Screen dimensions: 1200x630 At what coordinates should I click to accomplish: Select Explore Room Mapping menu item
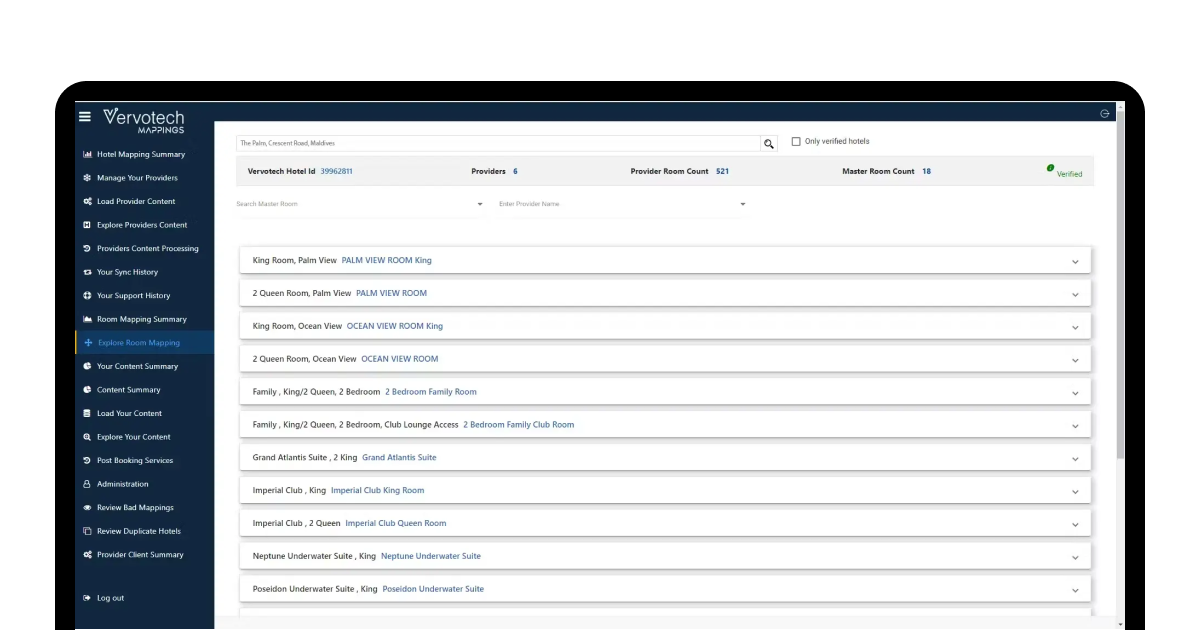point(144,343)
